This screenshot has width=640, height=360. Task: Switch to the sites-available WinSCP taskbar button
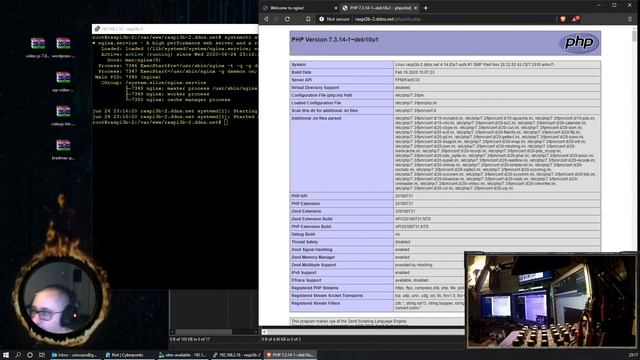182,355
